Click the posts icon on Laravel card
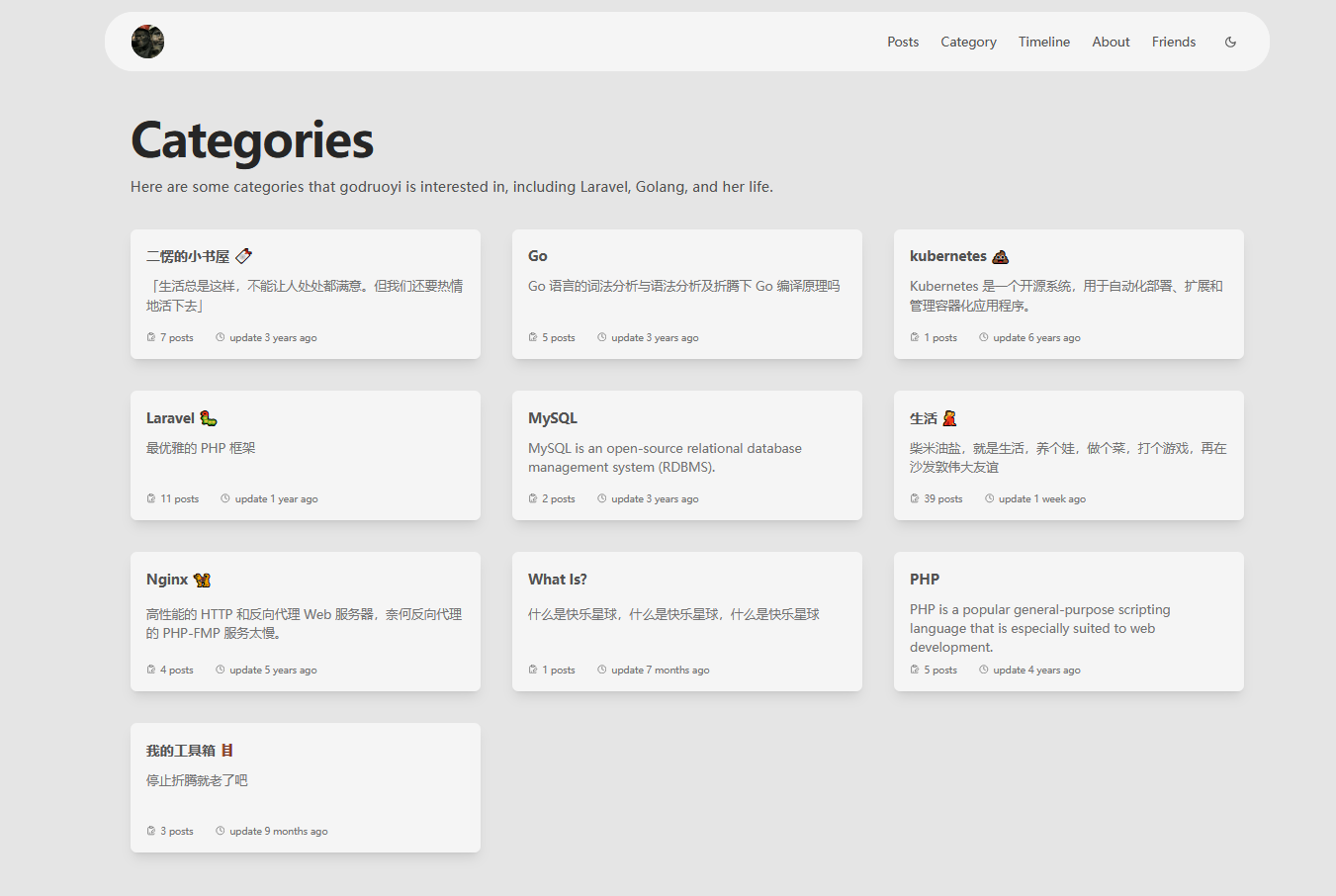Viewport: 1336px width, 896px height. click(149, 497)
